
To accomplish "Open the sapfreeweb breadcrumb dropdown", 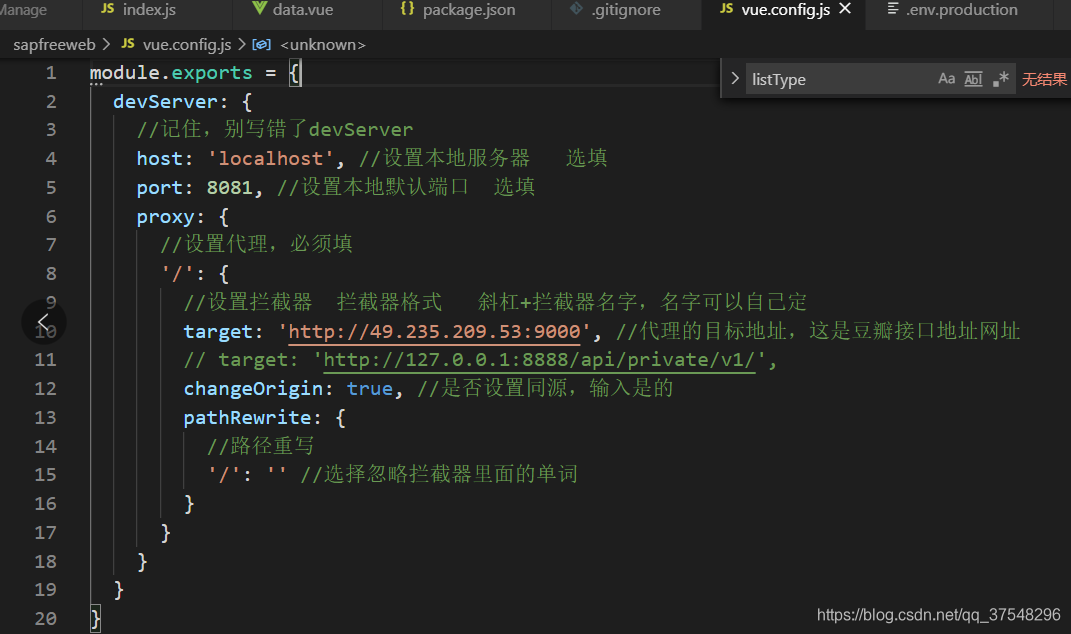I will coord(53,44).
